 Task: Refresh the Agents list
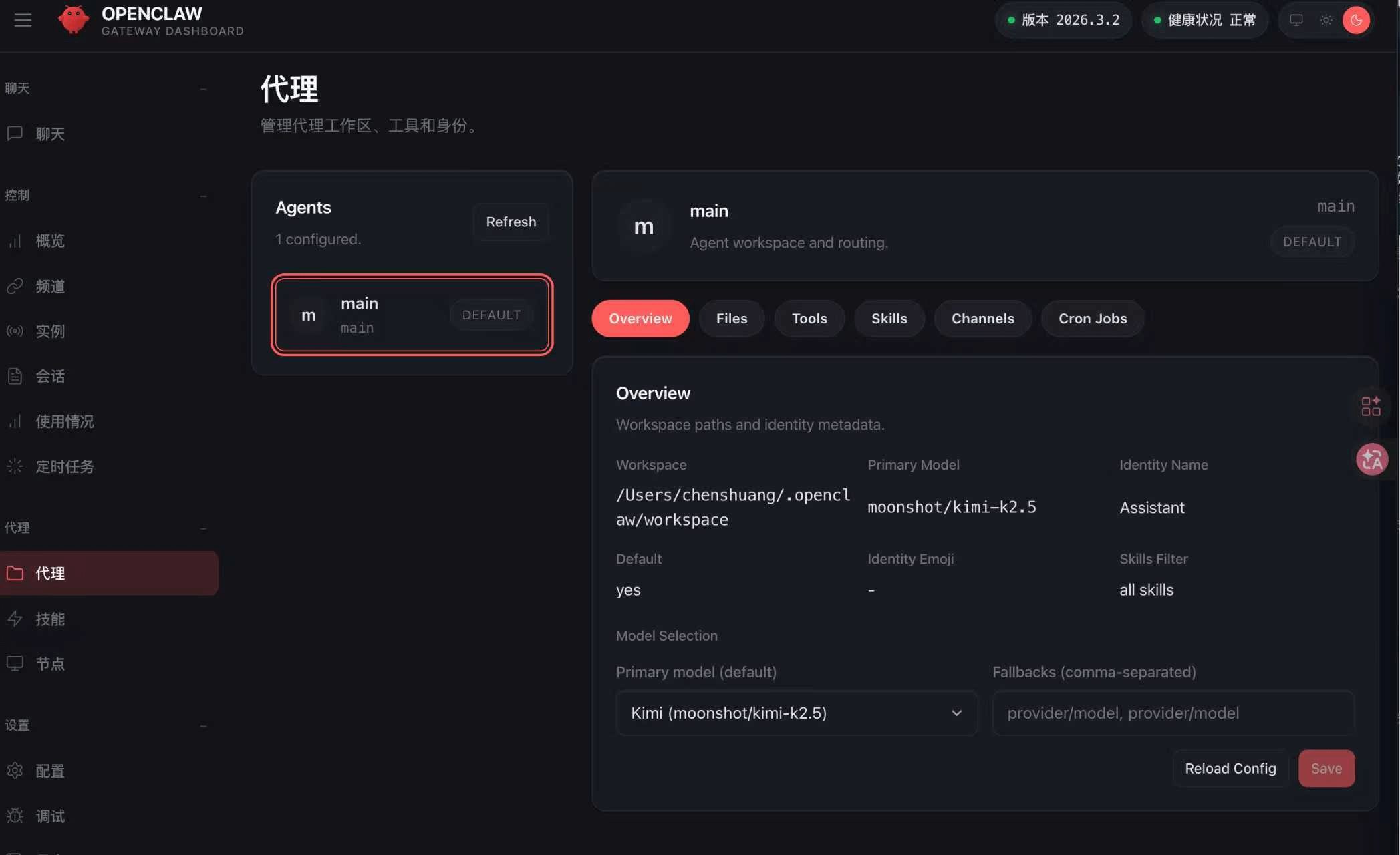[x=511, y=222]
